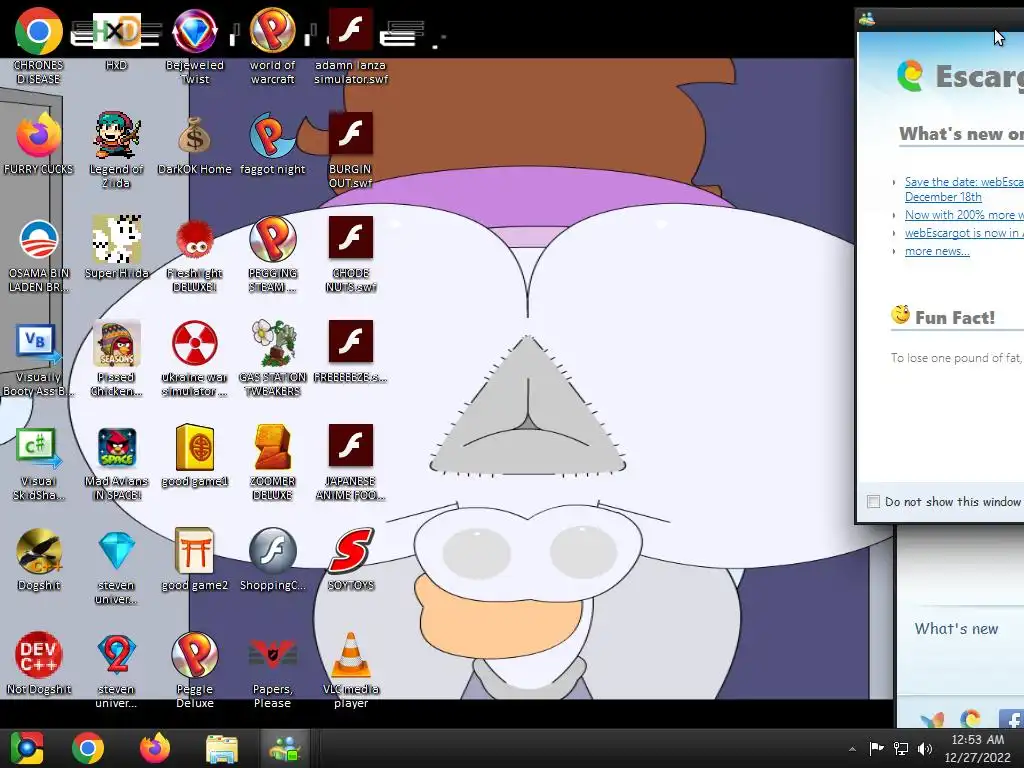Open File Explorer from the taskbar
This screenshot has height=768, width=1024.
pyautogui.click(x=222, y=748)
